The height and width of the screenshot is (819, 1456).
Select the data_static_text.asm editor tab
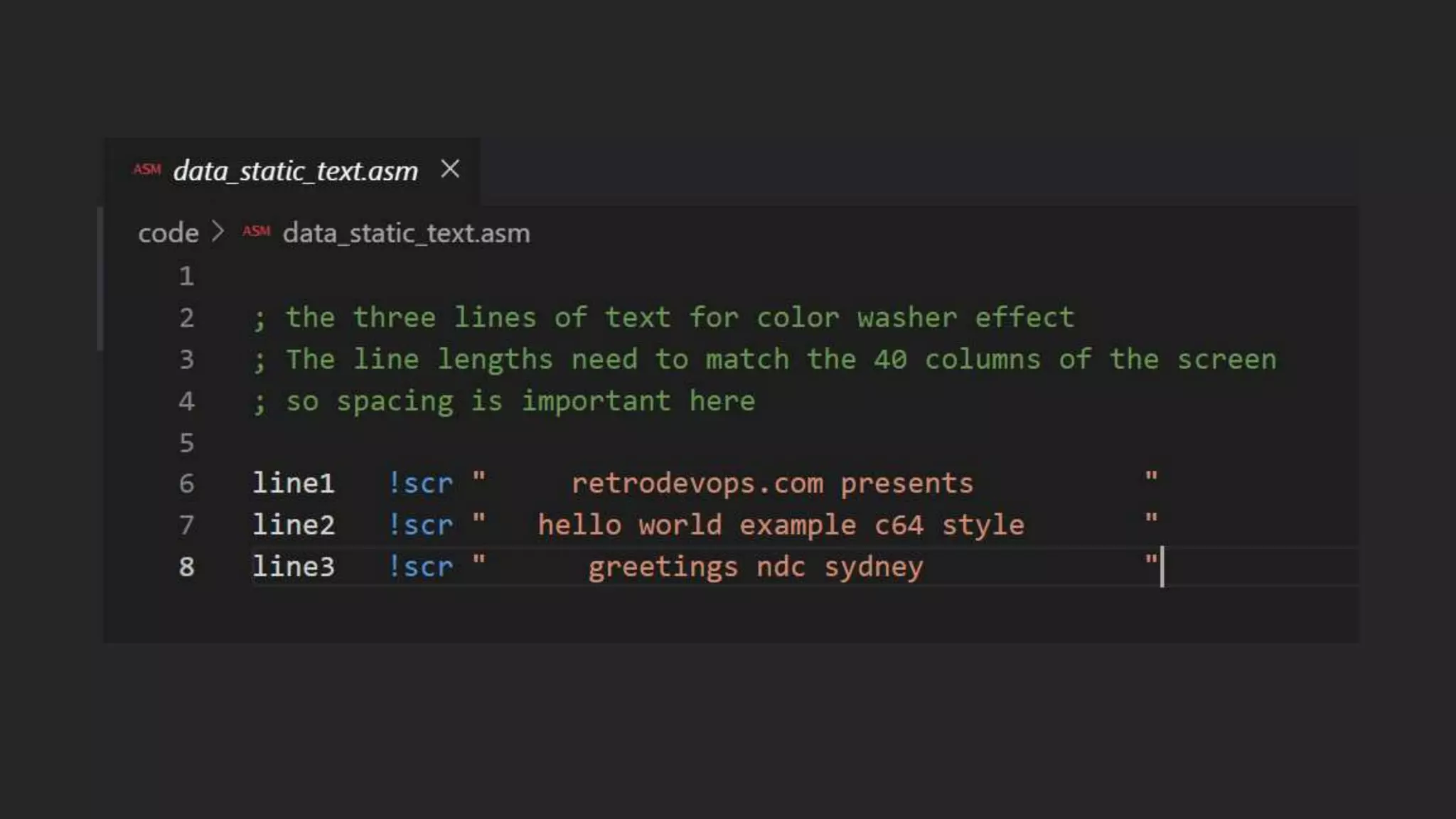tap(292, 171)
